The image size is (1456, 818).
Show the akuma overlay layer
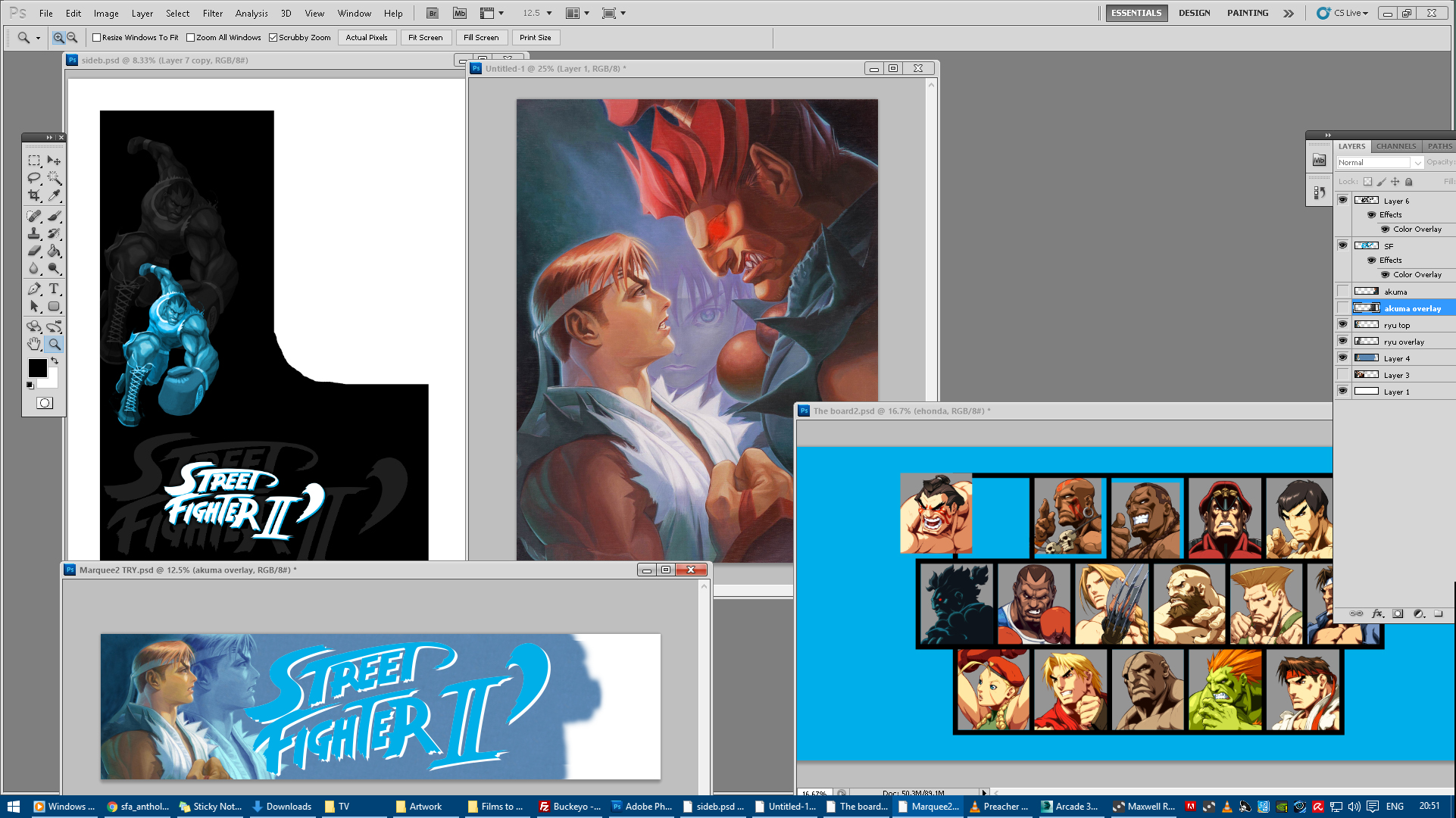point(1342,308)
